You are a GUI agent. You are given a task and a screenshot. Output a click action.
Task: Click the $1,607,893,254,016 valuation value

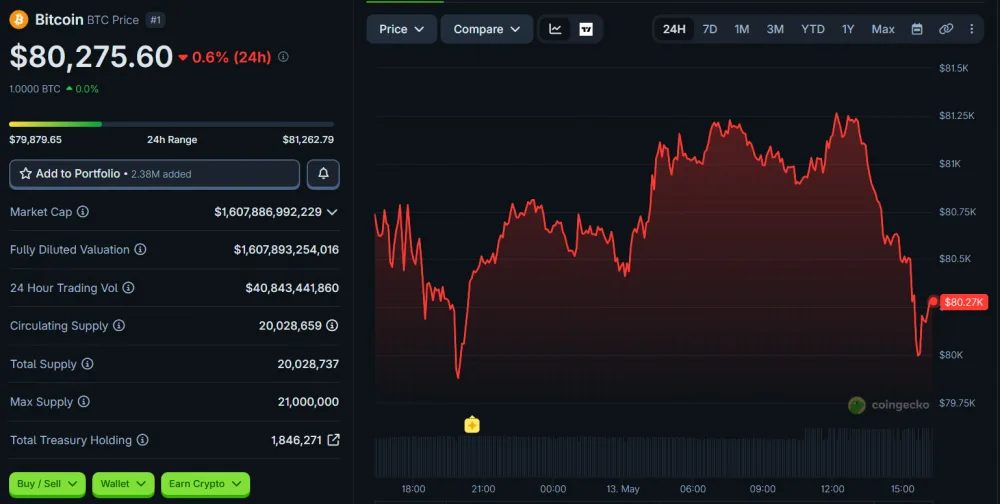click(286, 249)
